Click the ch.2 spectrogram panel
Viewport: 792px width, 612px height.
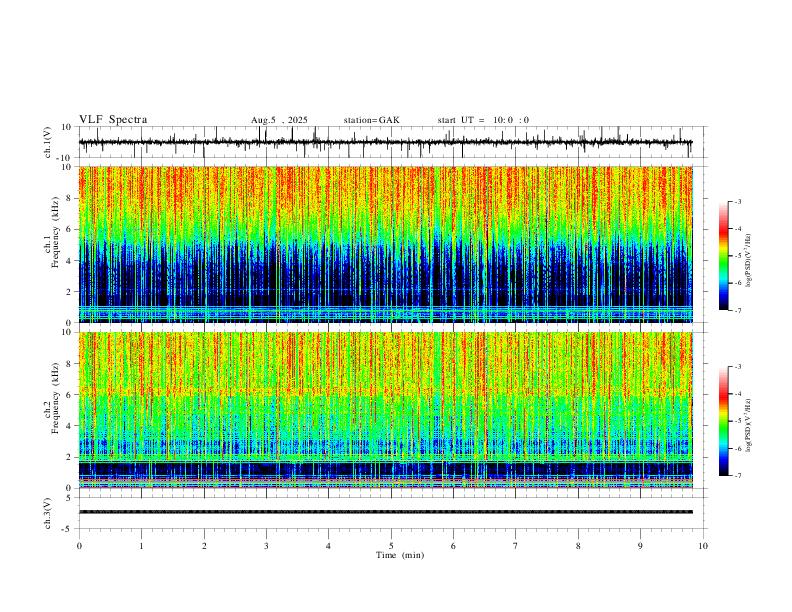tap(385, 410)
